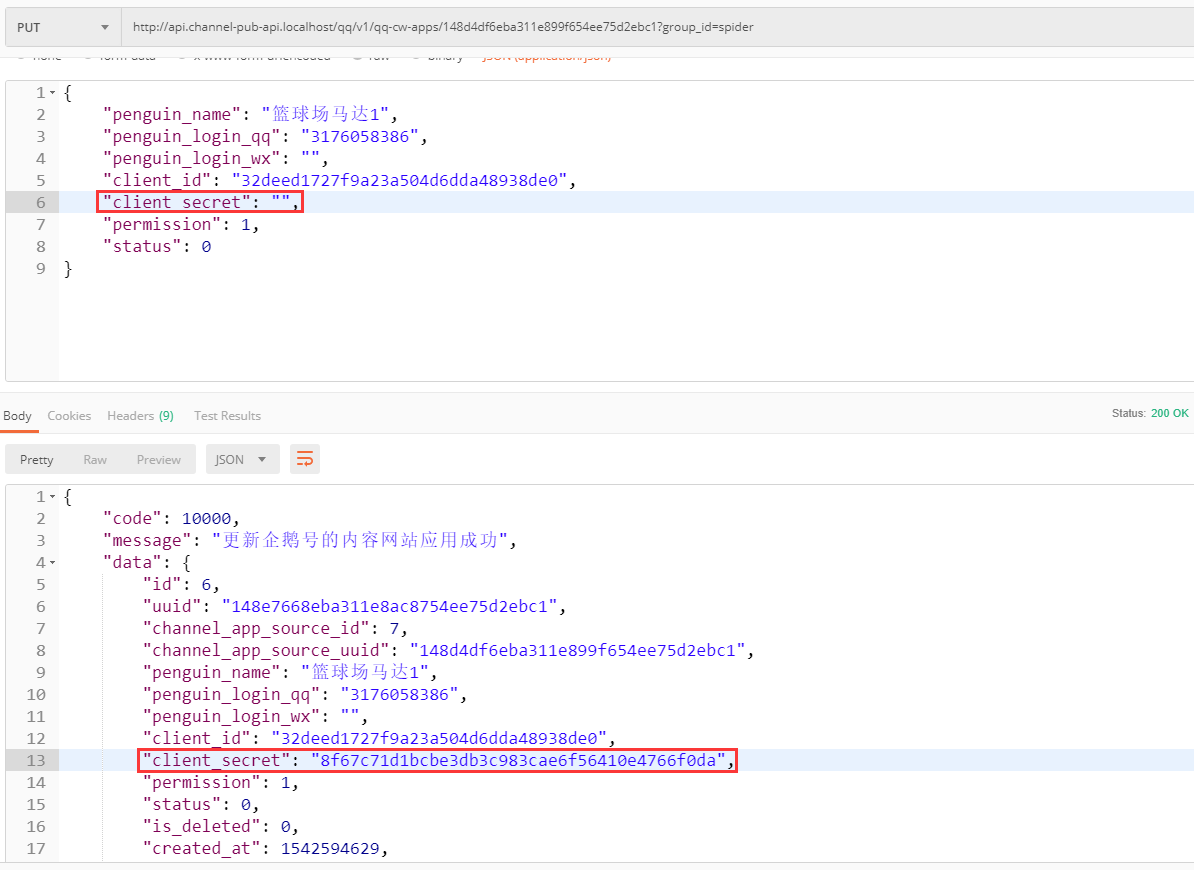This screenshot has height=870, width=1194.
Task: Open the PUT method dropdown
Action: (62, 27)
